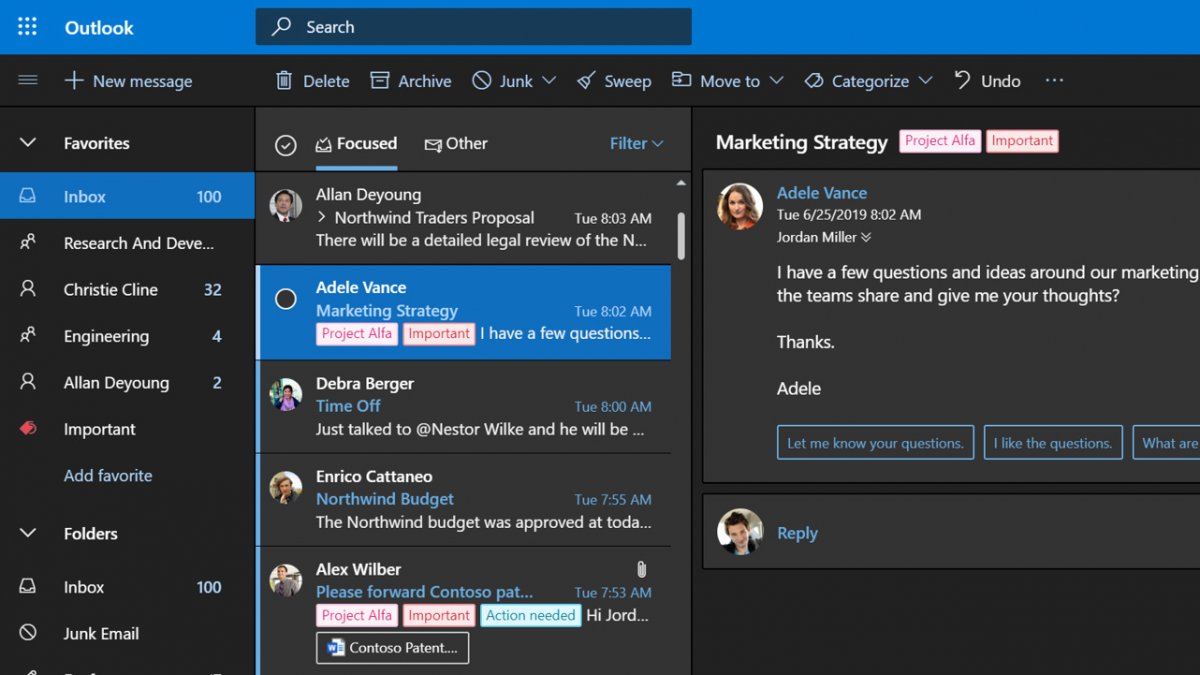Open the Time Off email from Debra Berger
Screen dimensions: 1200x675
[x=463, y=406]
